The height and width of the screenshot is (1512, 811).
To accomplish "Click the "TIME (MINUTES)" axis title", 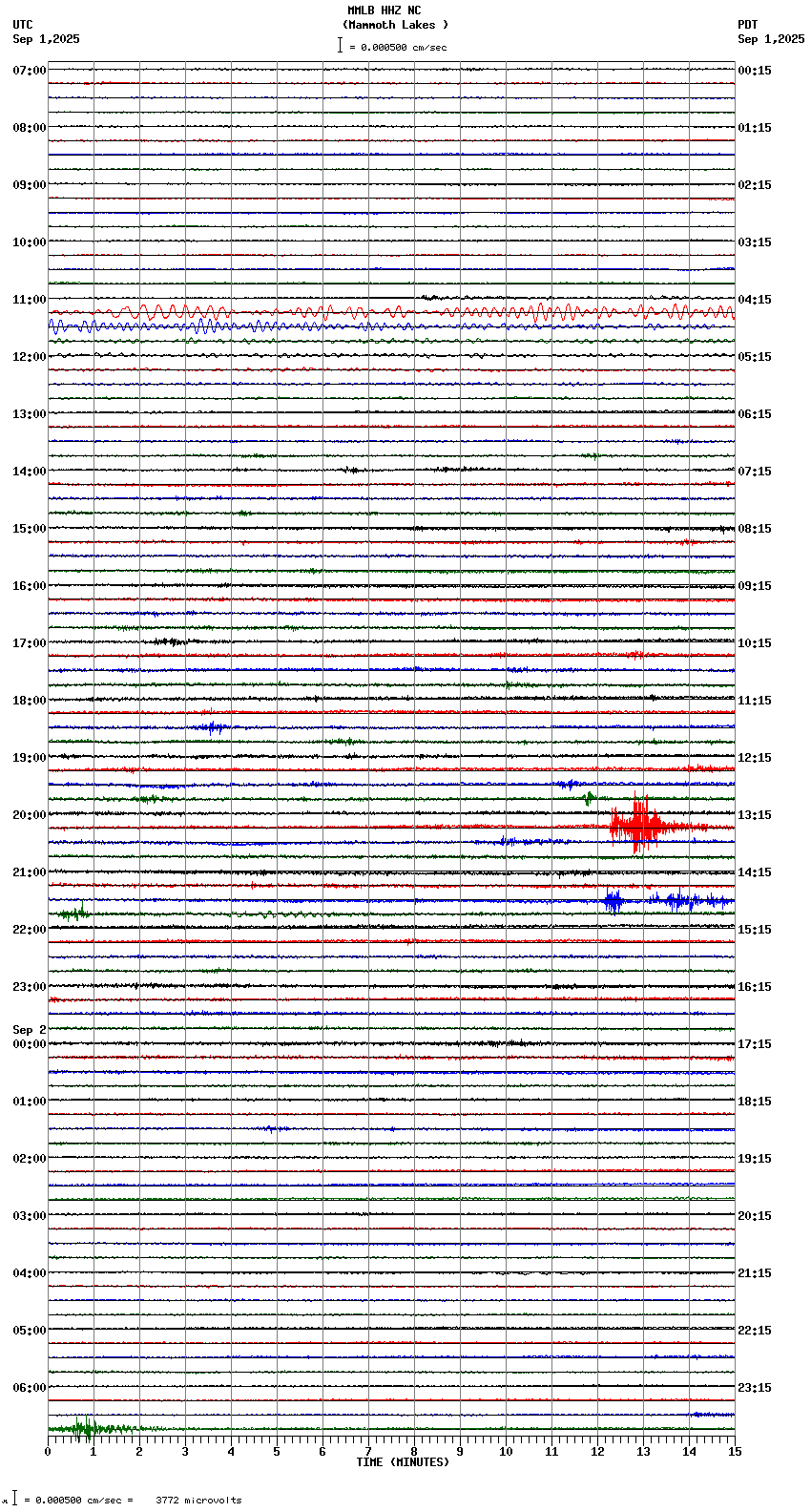I will click(403, 1462).
